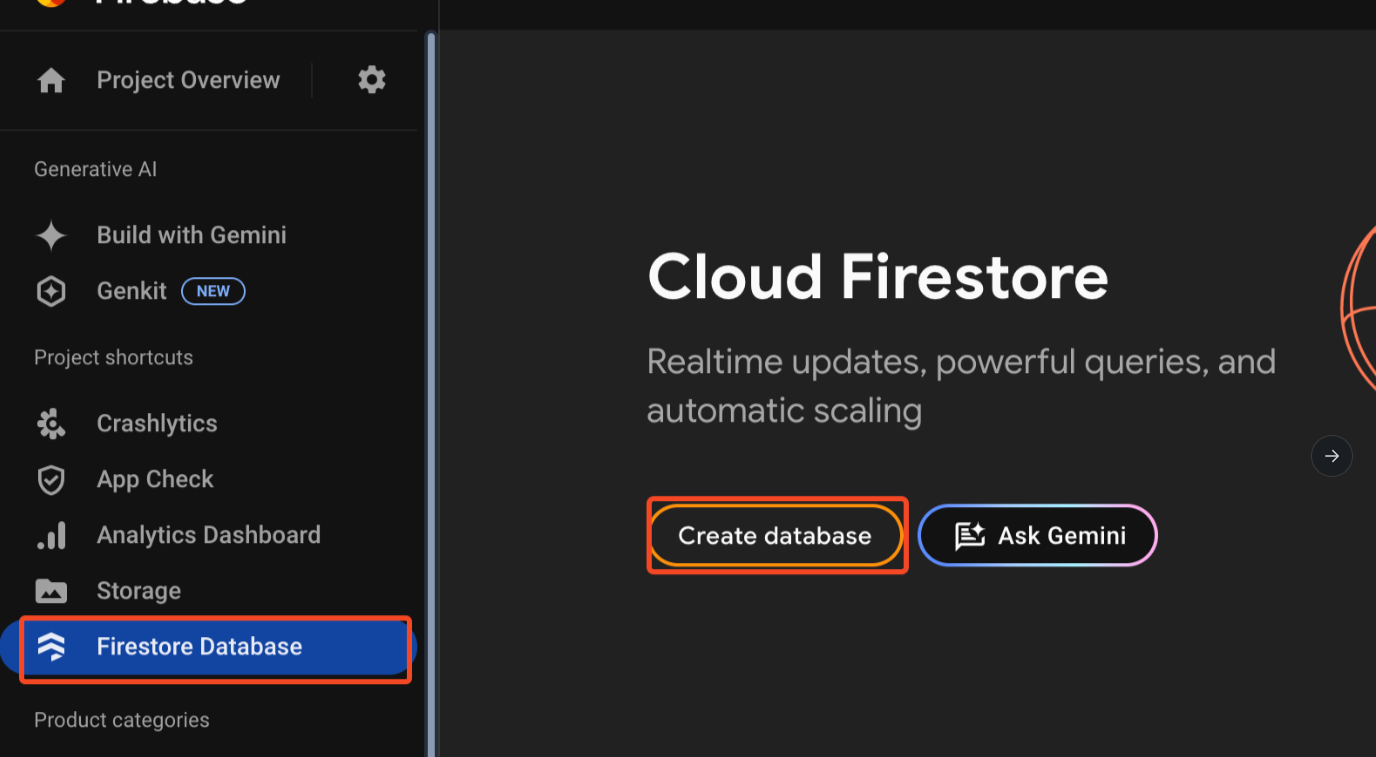Open project settings gear icon
The width and height of the screenshot is (1376, 757).
tap(372, 80)
